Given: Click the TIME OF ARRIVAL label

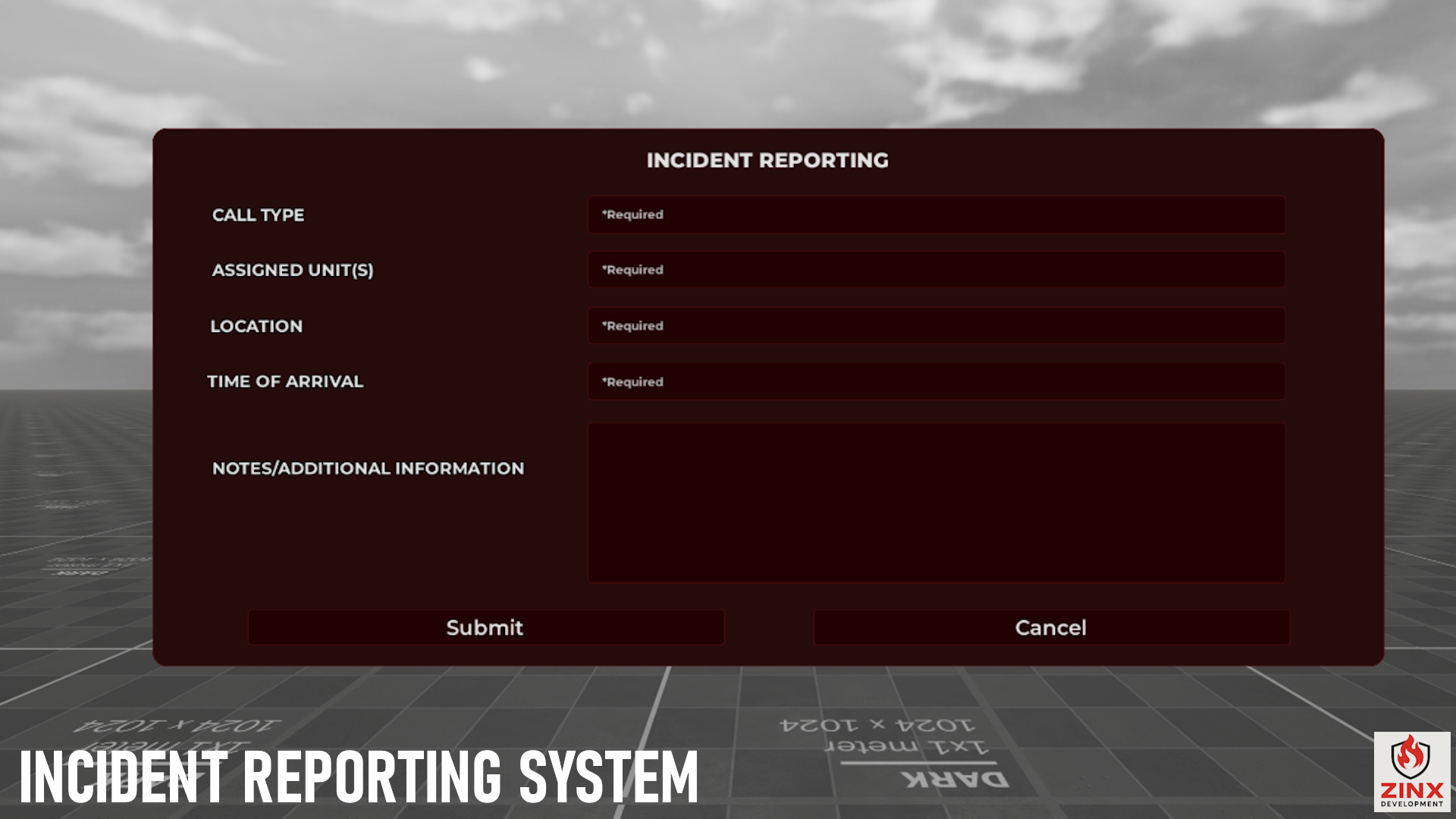Looking at the screenshot, I should [285, 381].
